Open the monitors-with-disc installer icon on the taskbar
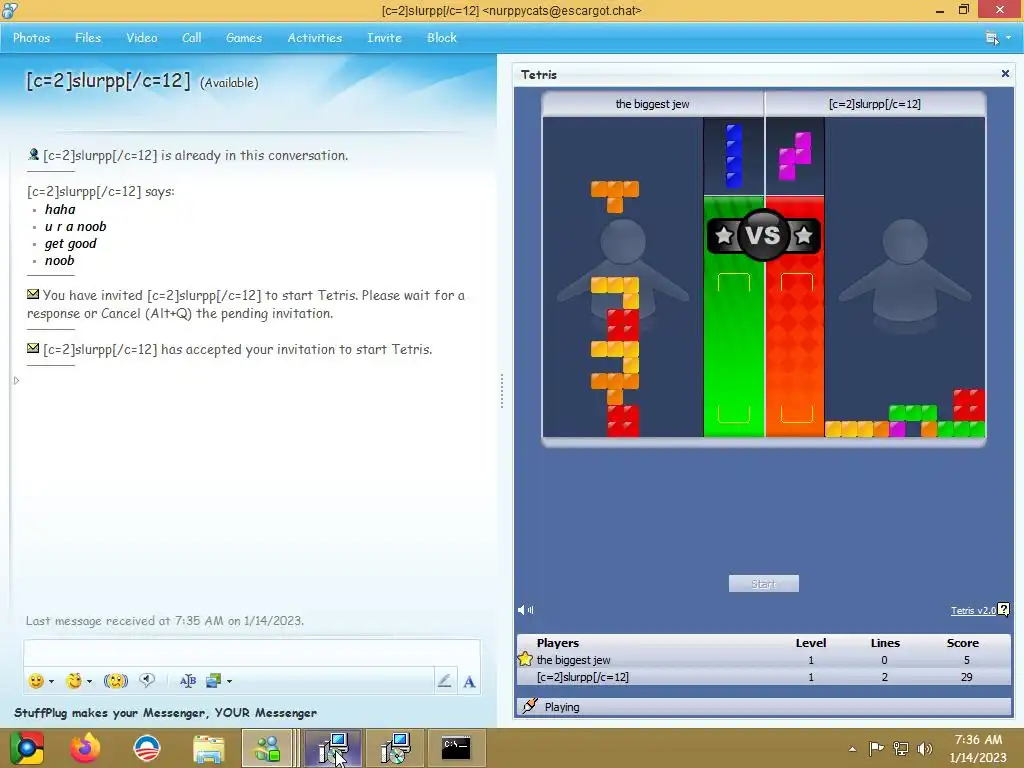This screenshot has width=1024, height=768. coord(395,748)
